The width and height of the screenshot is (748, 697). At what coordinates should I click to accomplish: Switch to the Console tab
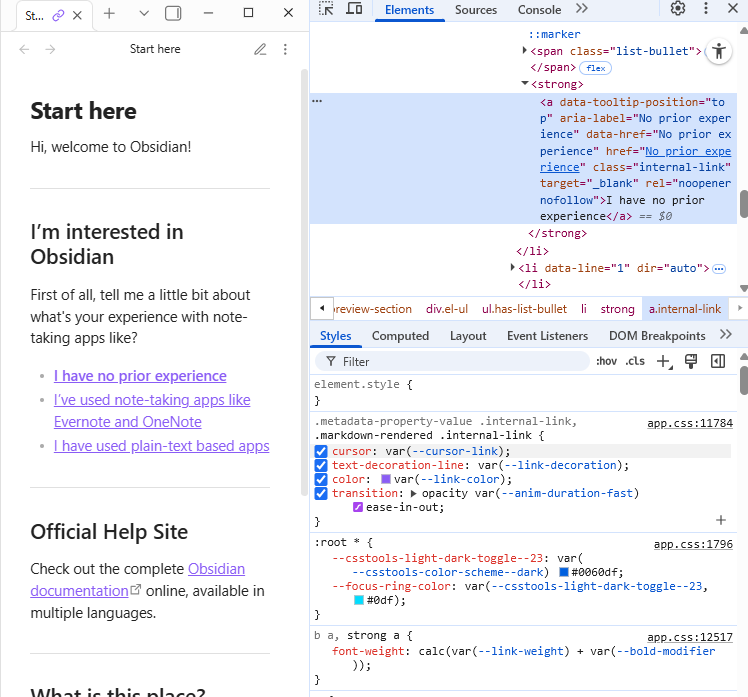pyautogui.click(x=539, y=10)
